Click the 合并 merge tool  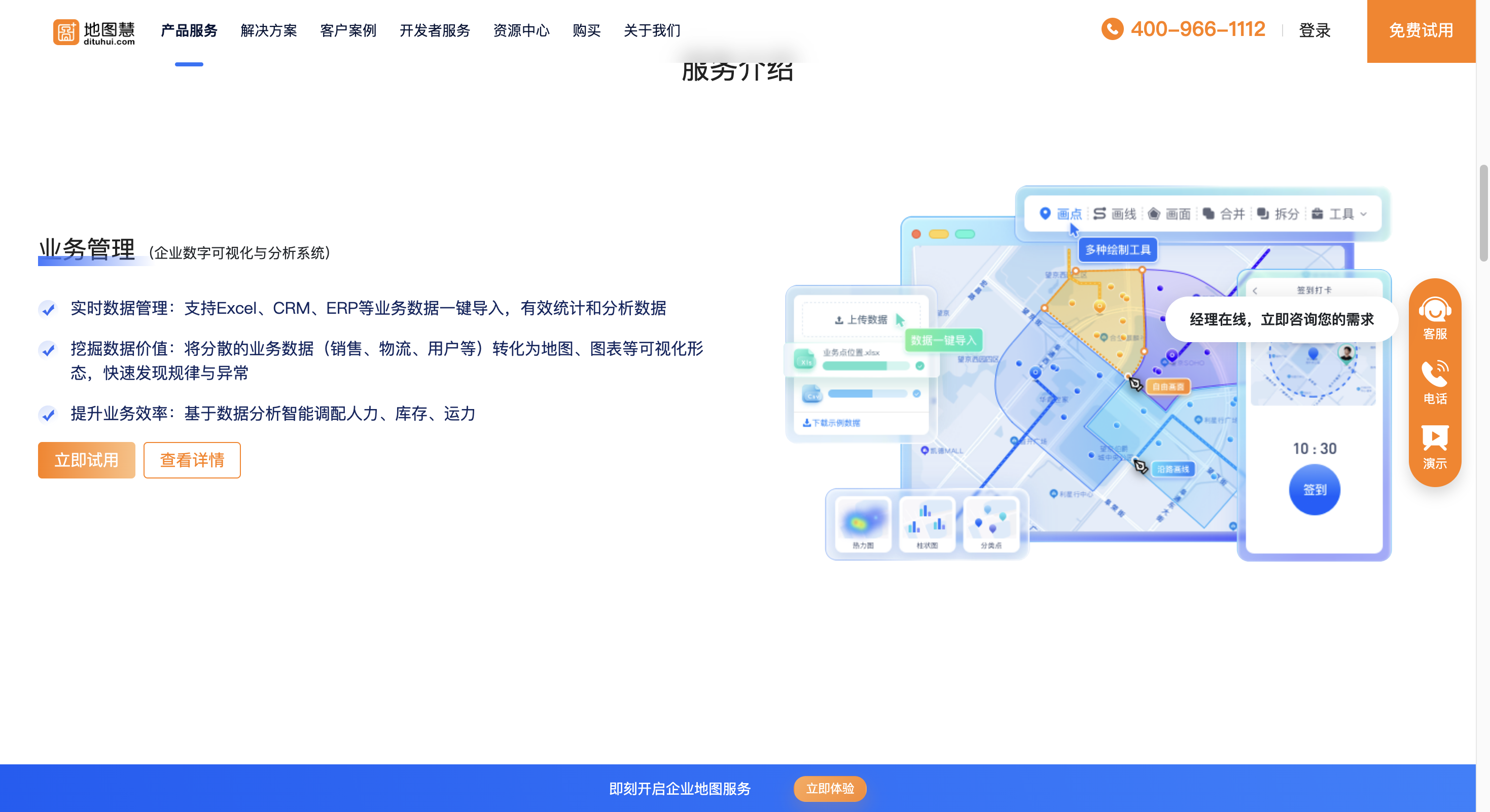click(x=1232, y=213)
